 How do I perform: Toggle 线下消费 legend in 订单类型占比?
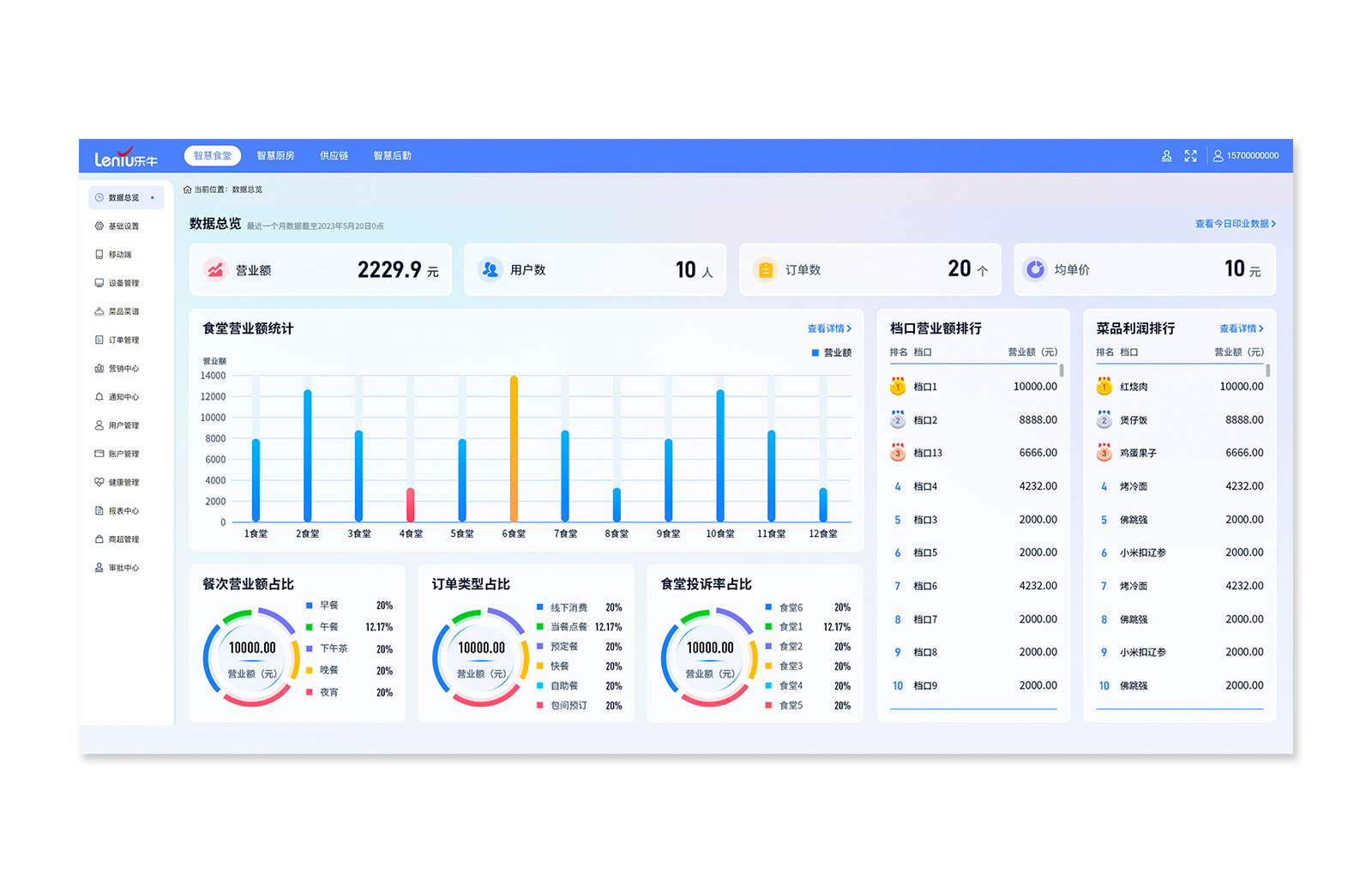click(x=562, y=607)
